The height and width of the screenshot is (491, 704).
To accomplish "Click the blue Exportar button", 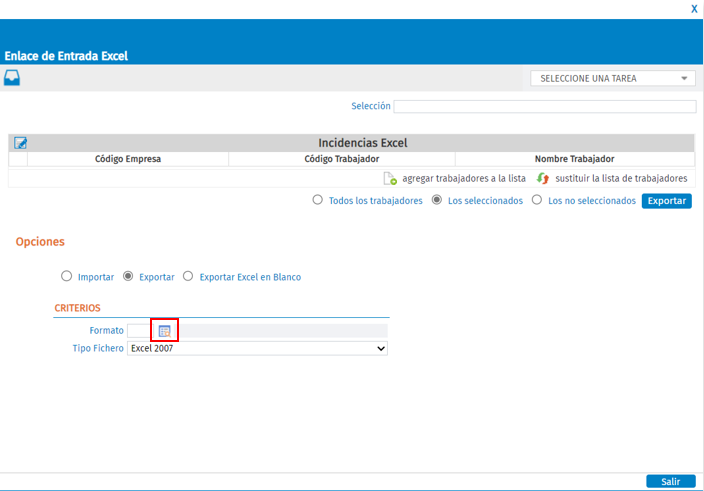I will (x=667, y=201).
